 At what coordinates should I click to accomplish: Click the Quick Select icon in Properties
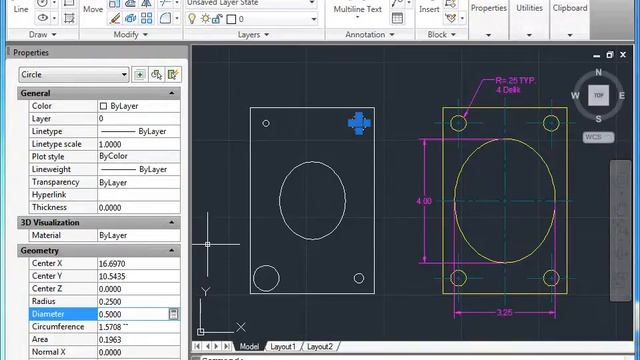[x=173, y=75]
